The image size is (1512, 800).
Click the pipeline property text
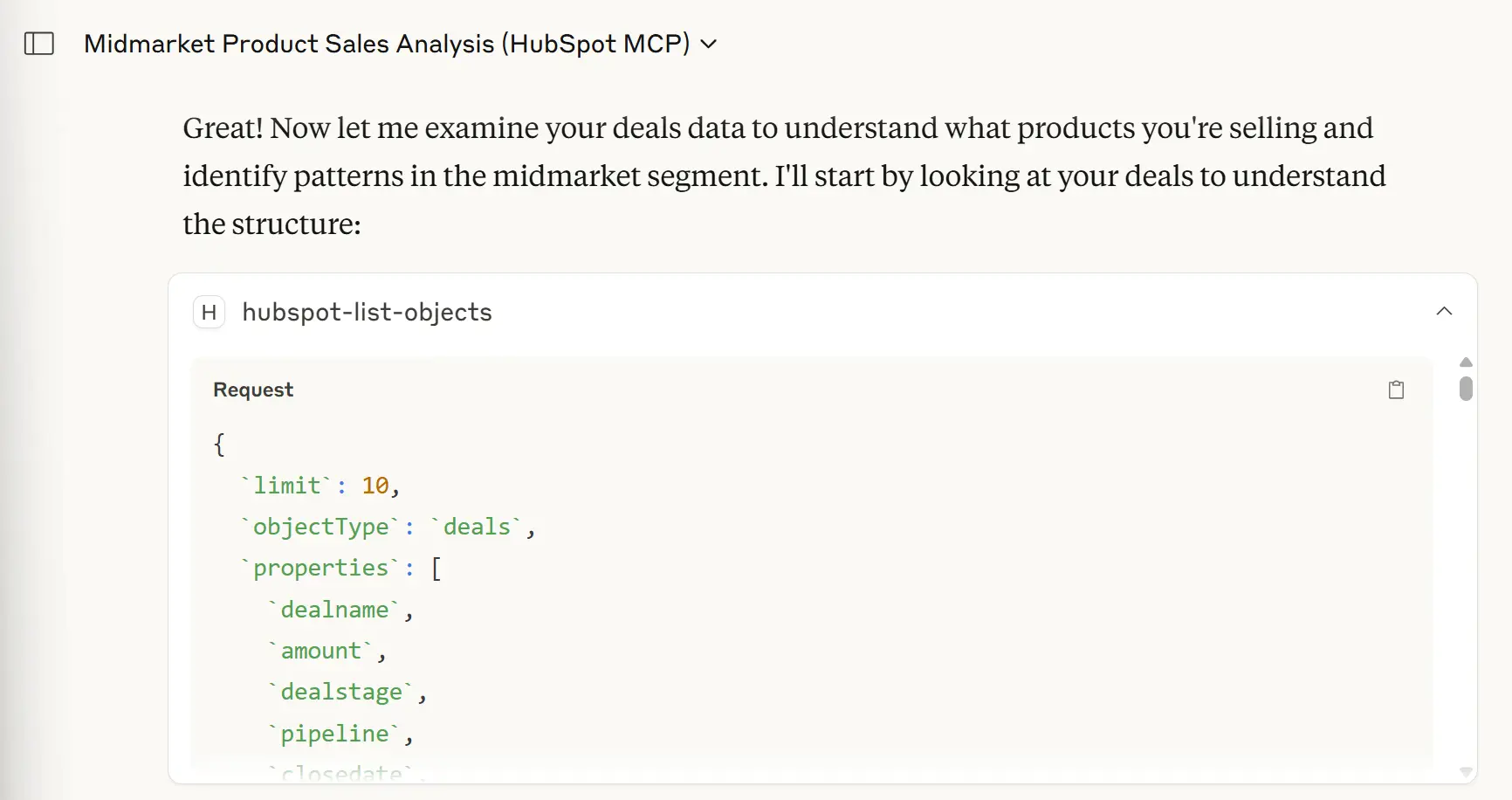tap(335, 734)
